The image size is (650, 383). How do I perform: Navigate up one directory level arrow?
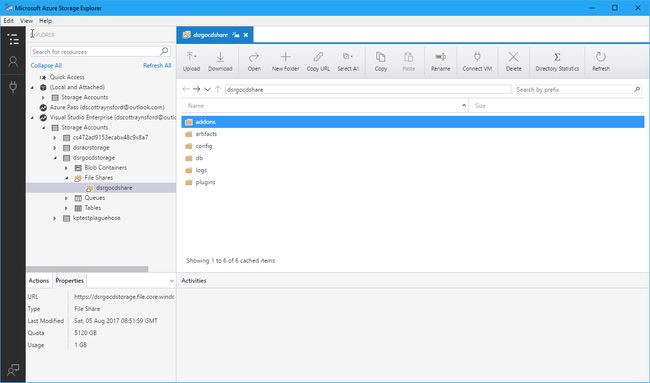point(218,89)
